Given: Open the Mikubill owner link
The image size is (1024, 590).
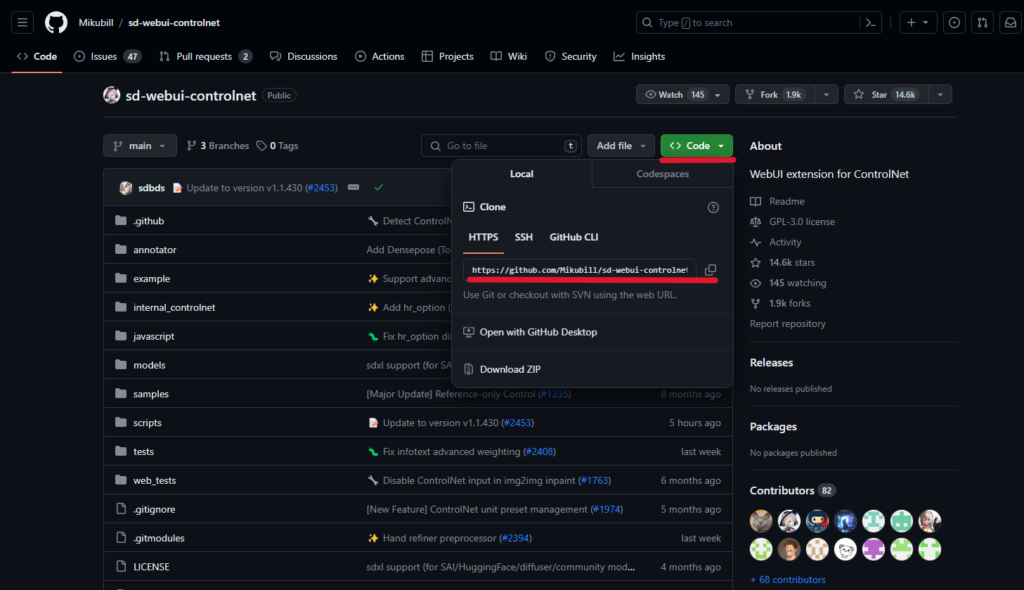Looking at the screenshot, I should (x=96, y=22).
